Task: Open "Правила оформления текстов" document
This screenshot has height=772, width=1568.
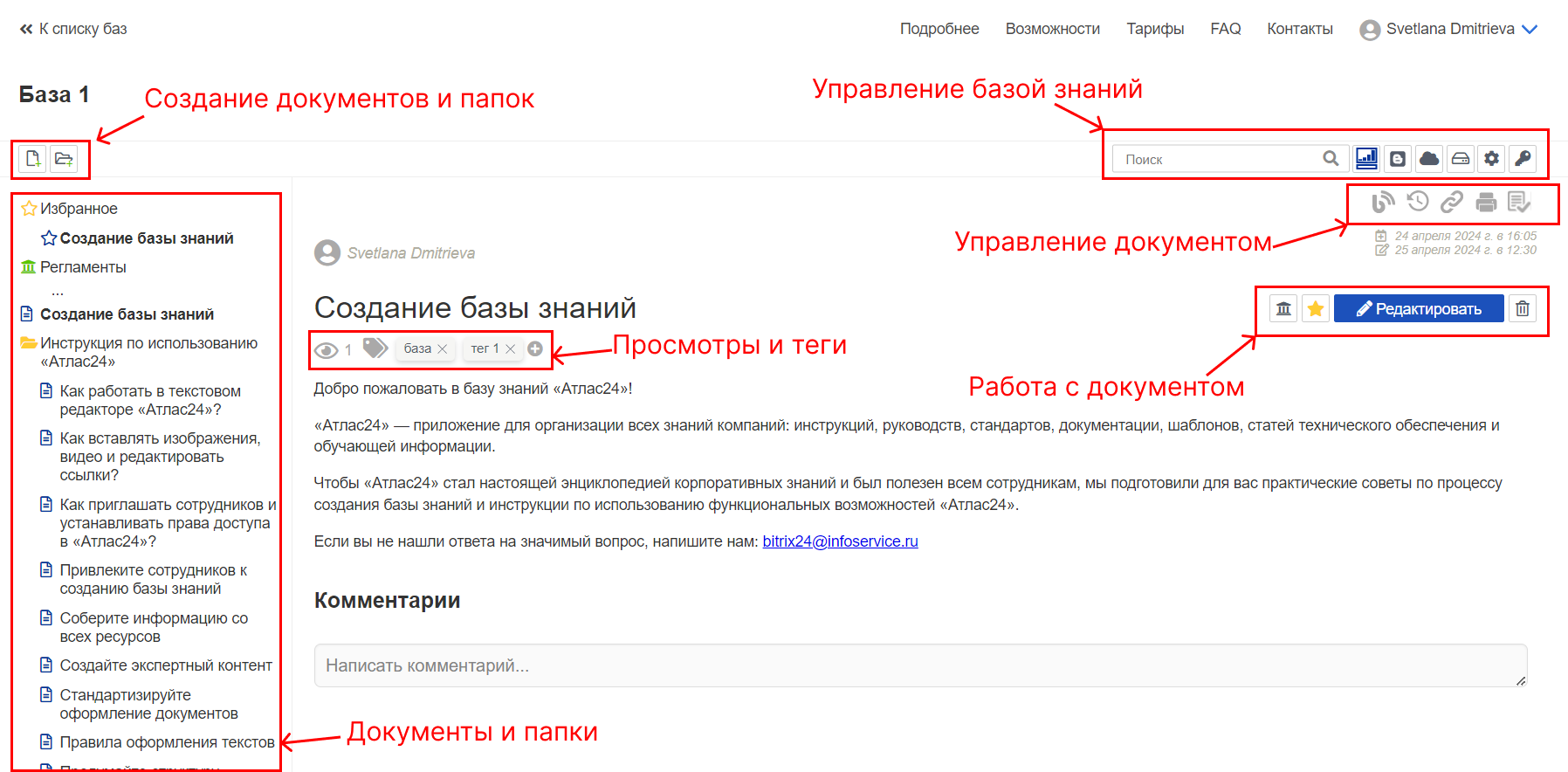Action: 167,742
